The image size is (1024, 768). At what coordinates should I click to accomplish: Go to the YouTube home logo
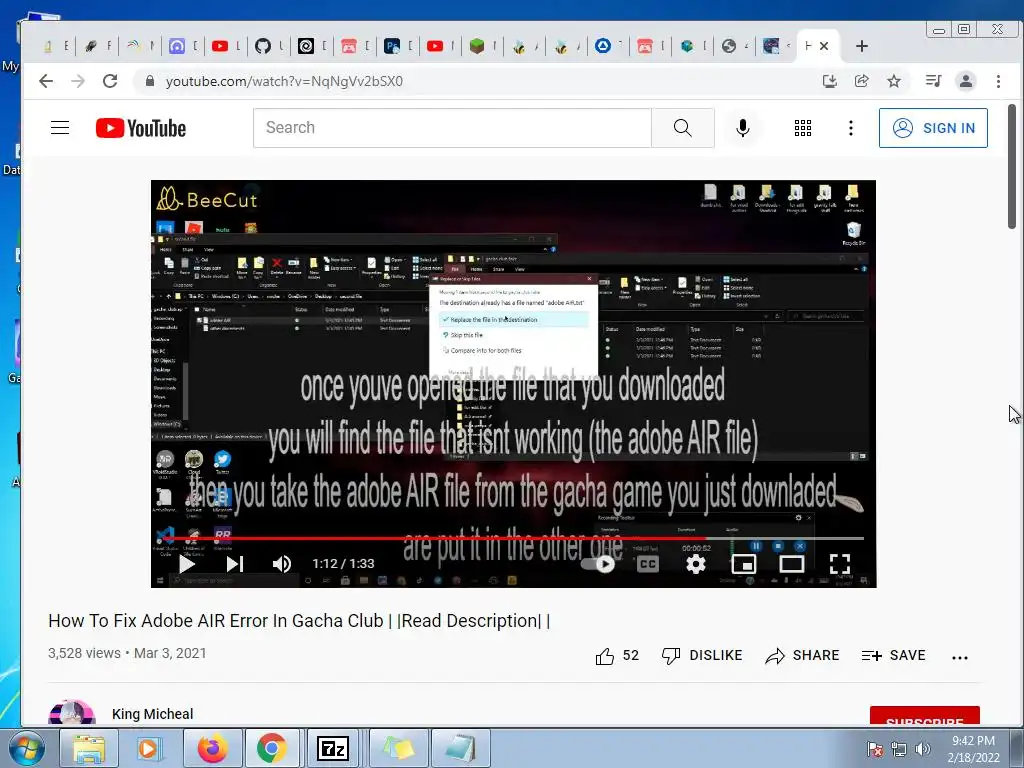[x=141, y=128]
